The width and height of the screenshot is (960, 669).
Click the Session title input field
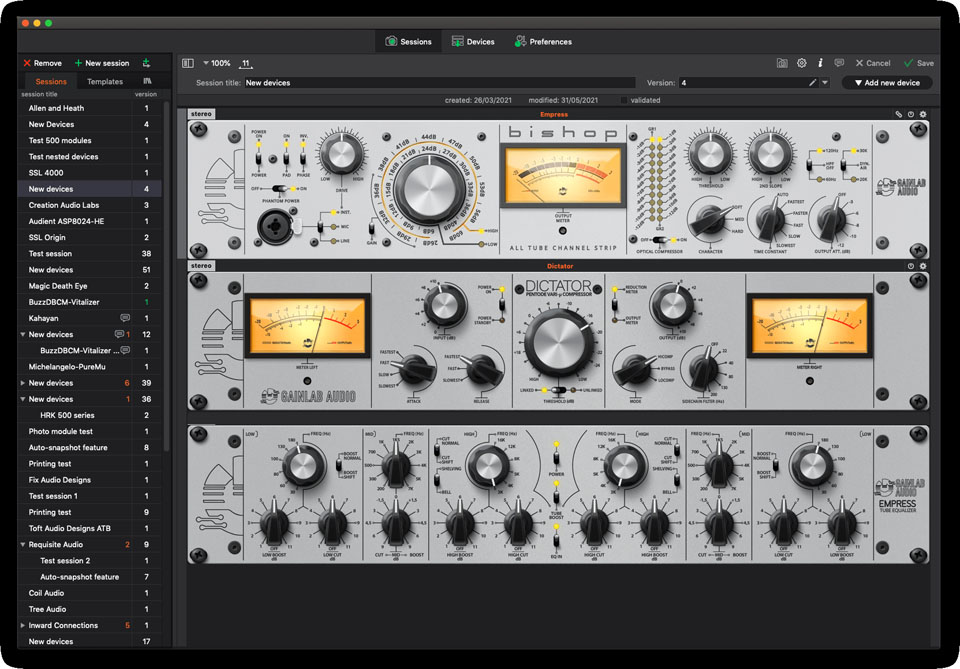[440, 83]
